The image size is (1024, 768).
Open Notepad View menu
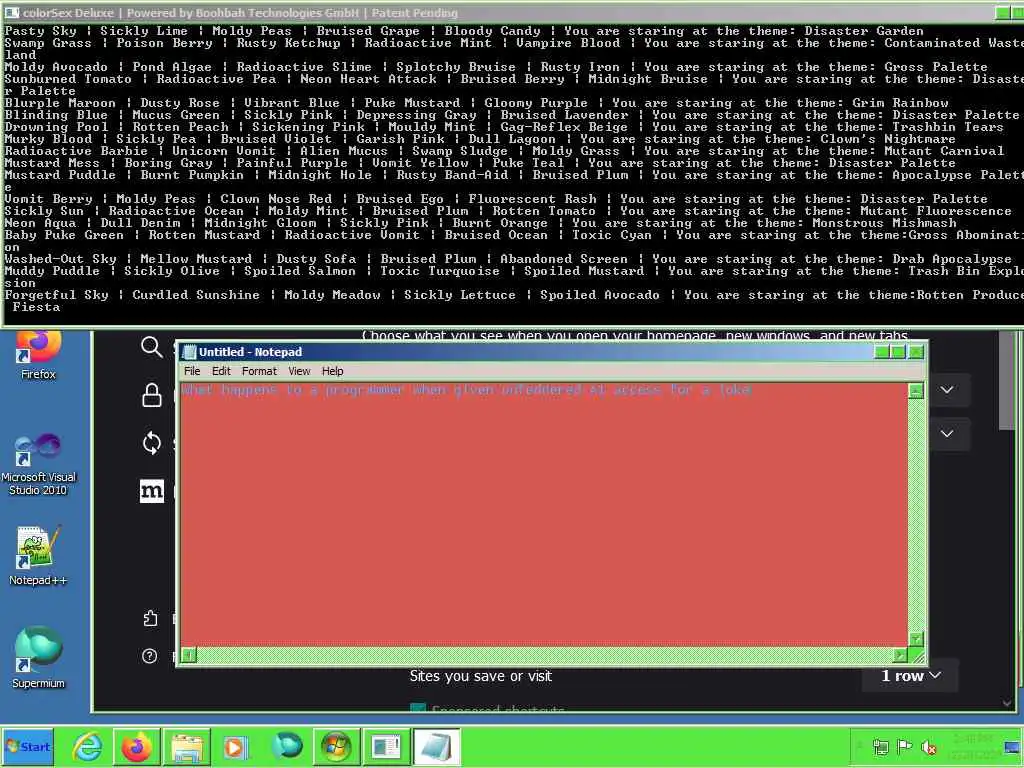point(299,371)
